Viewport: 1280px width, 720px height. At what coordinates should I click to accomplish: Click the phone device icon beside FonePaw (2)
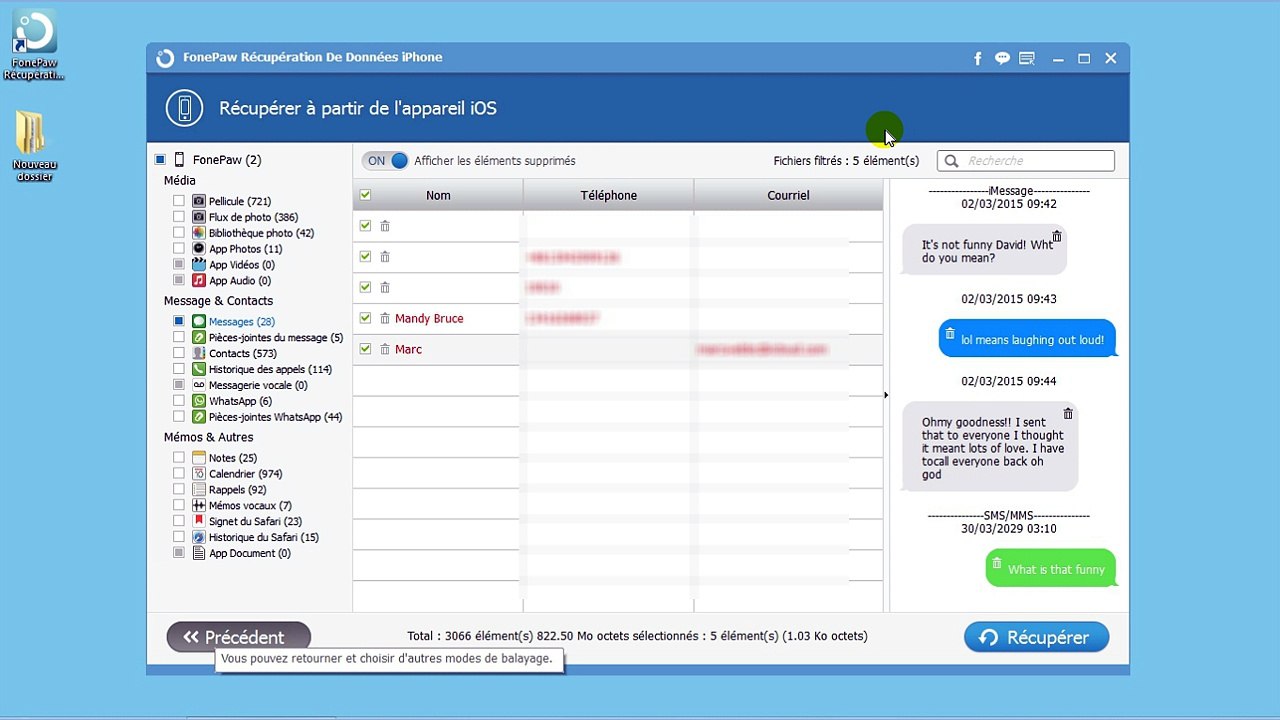pos(179,160)
